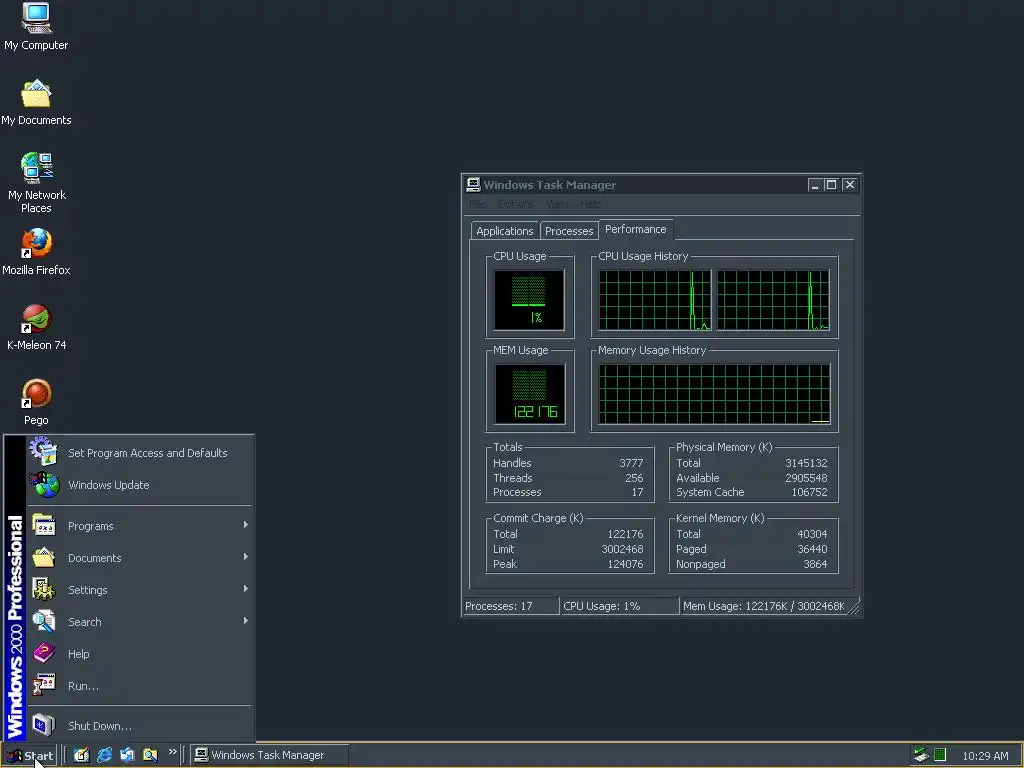This screenshot has width=1024, height=768.
Task: Click the network connection tray icon
Action: [921, 755]
